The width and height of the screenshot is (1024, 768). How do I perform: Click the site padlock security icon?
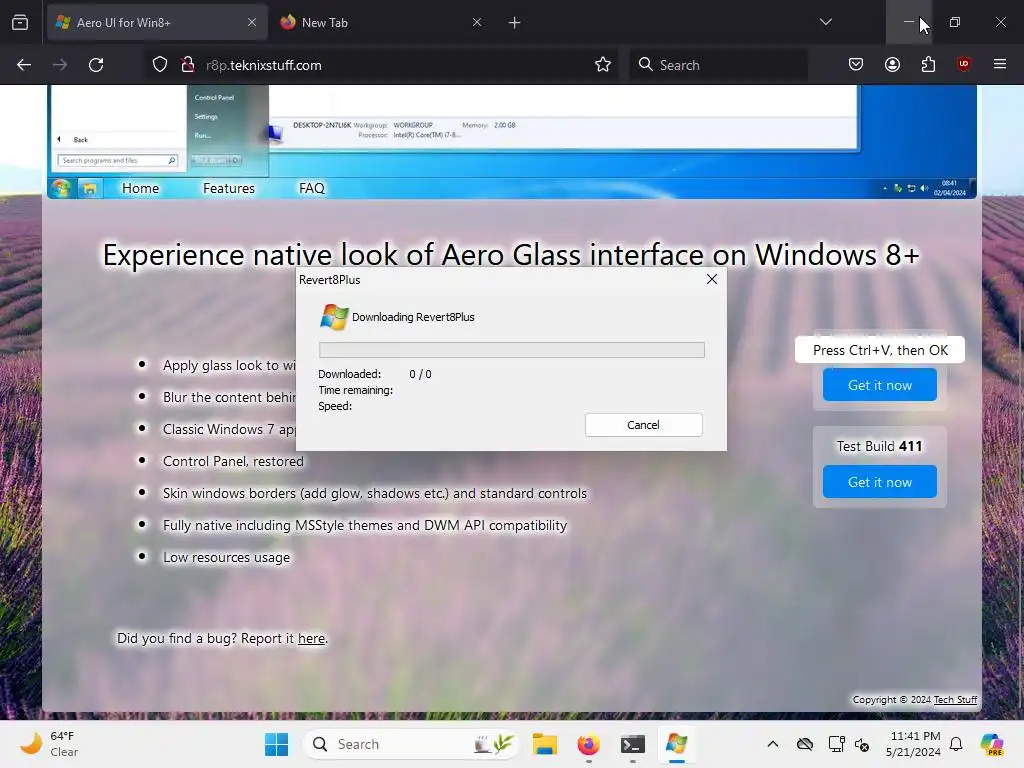click(188, 65)
